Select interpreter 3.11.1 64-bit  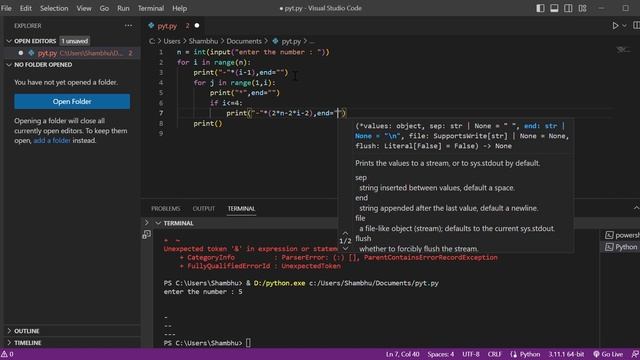pos(566,354)
